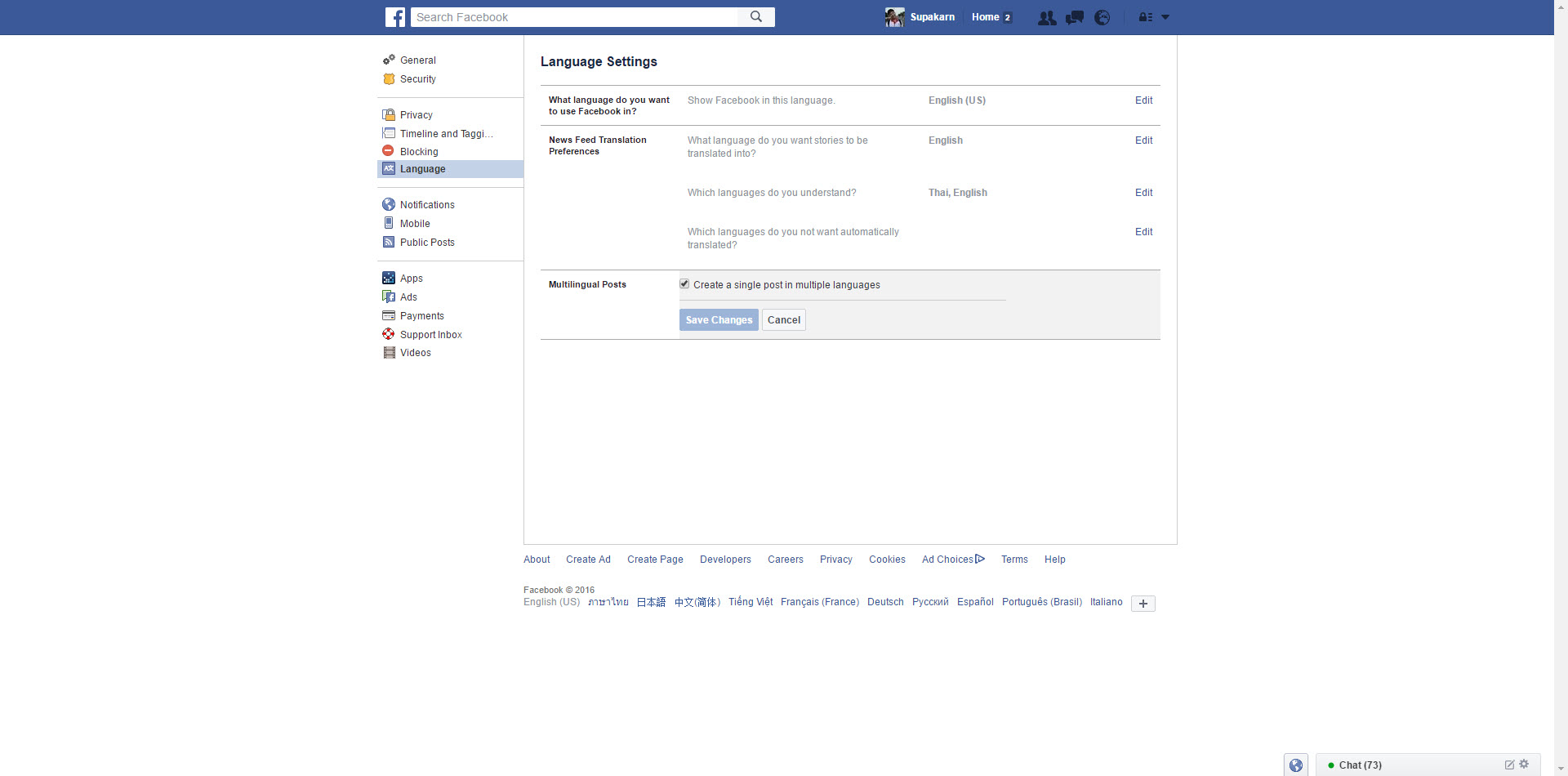Switch language to 日本語
This screenshot has width=1568, height=776.
[x=651, y=602]
